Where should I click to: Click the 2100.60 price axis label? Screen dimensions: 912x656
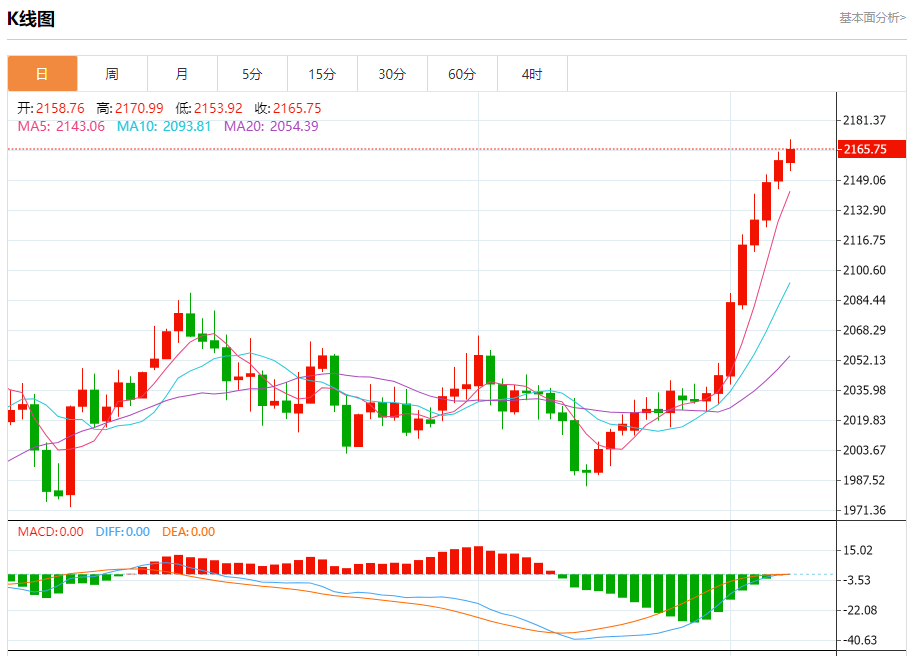point(864,270)
